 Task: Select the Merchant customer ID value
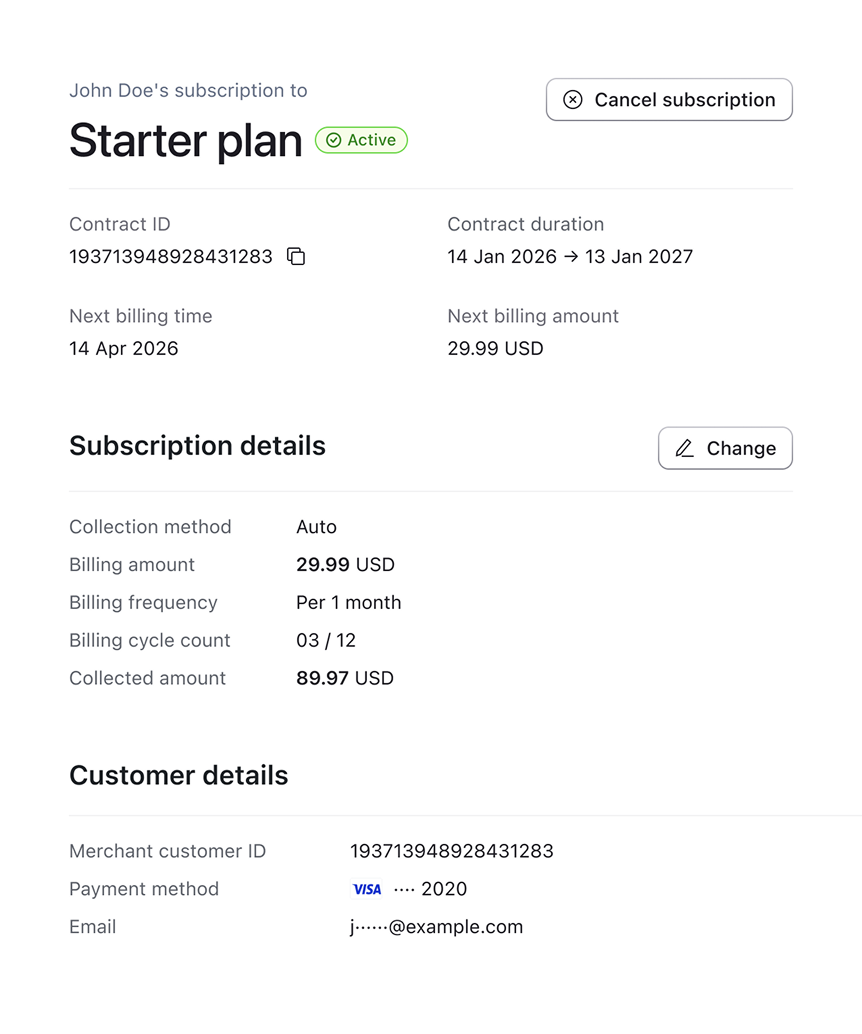452,851
